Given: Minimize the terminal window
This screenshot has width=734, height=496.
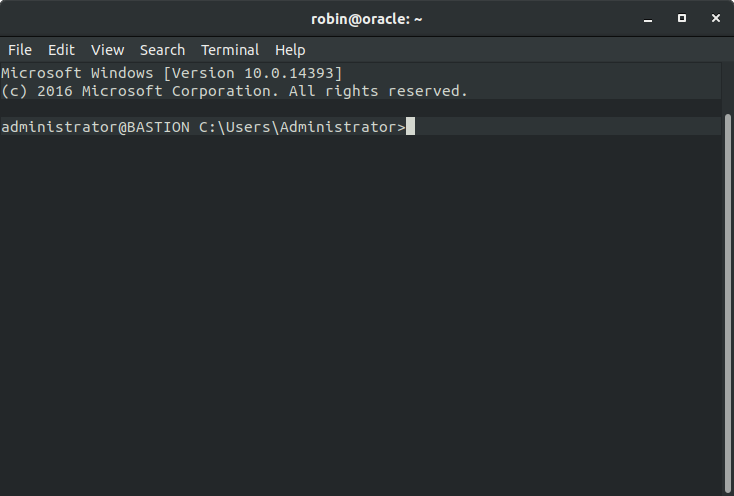Looking at the screenshot, I should click(648, 19).
